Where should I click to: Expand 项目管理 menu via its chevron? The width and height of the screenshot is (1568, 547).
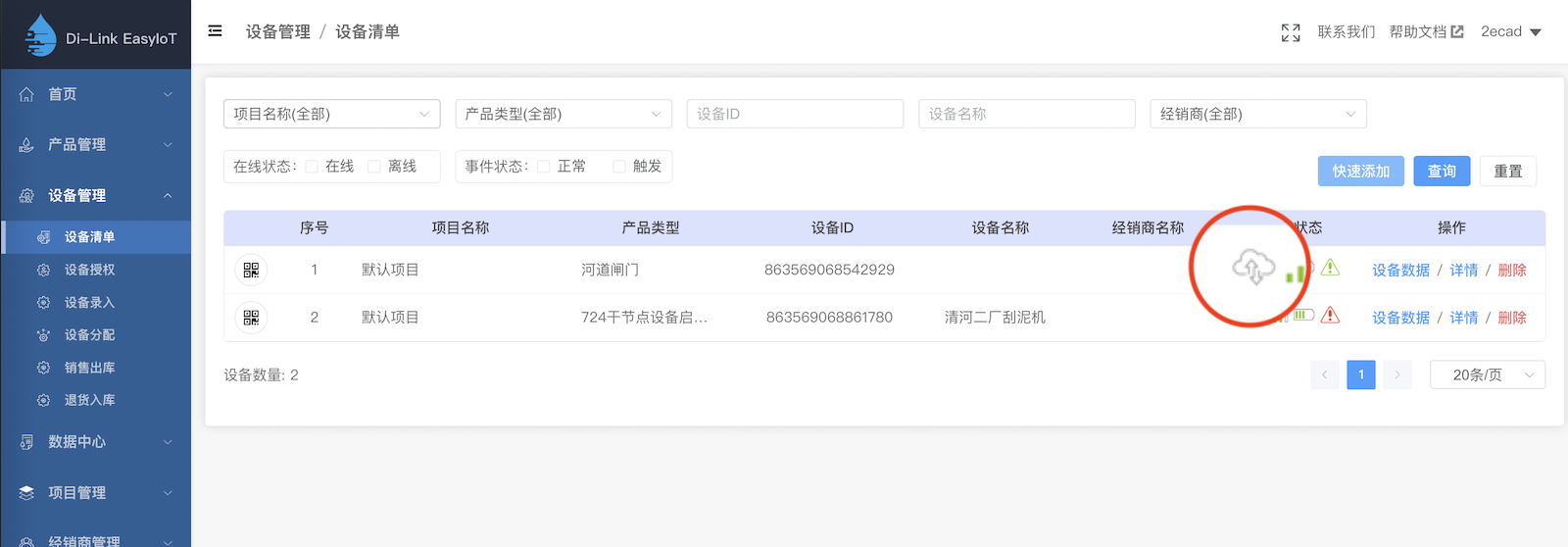168,493
